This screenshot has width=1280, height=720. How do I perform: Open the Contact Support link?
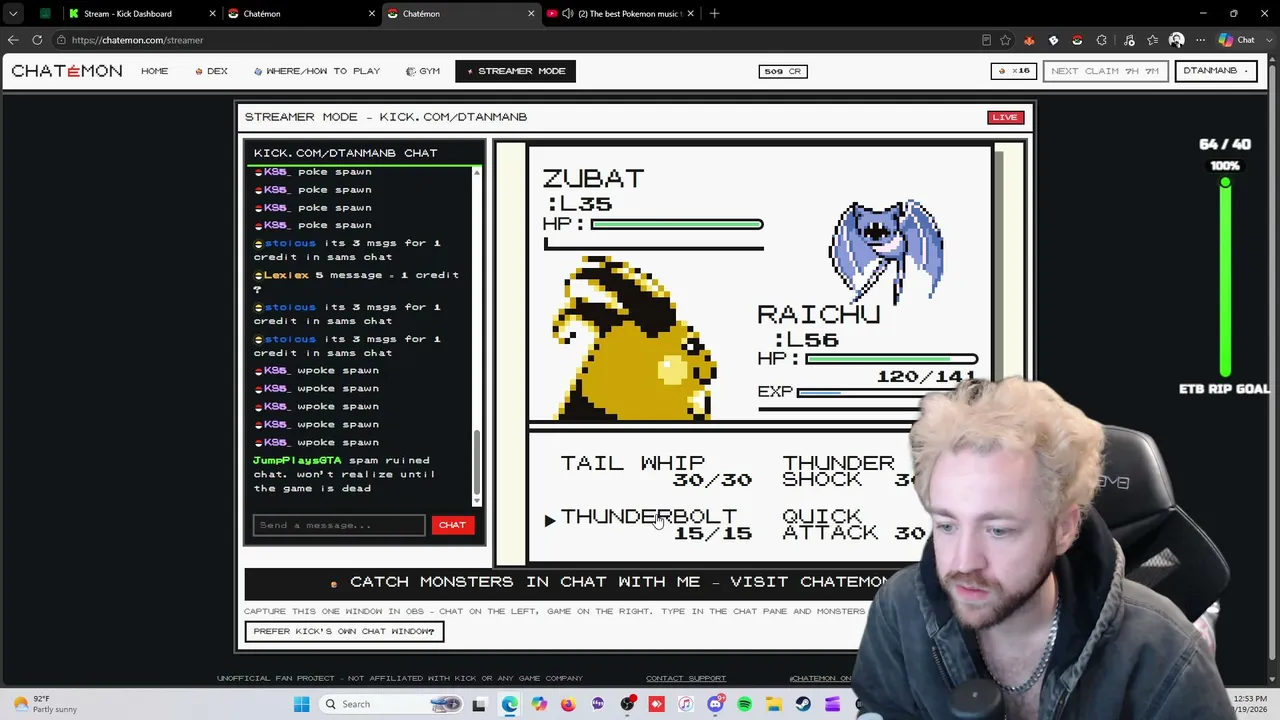686,678
